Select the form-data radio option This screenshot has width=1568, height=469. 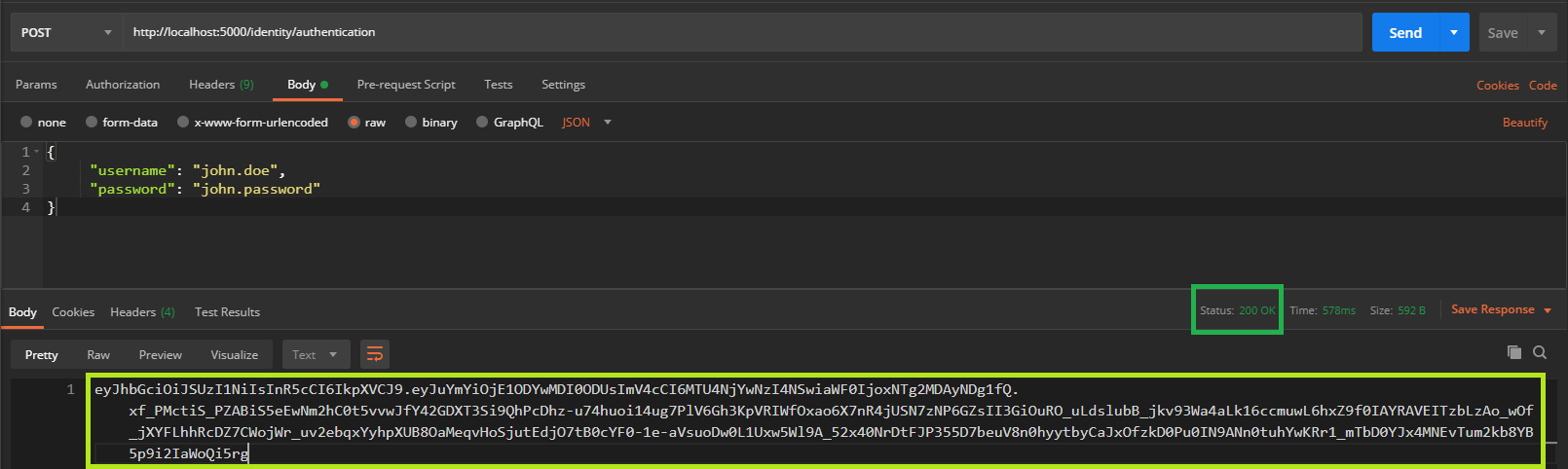92,123
